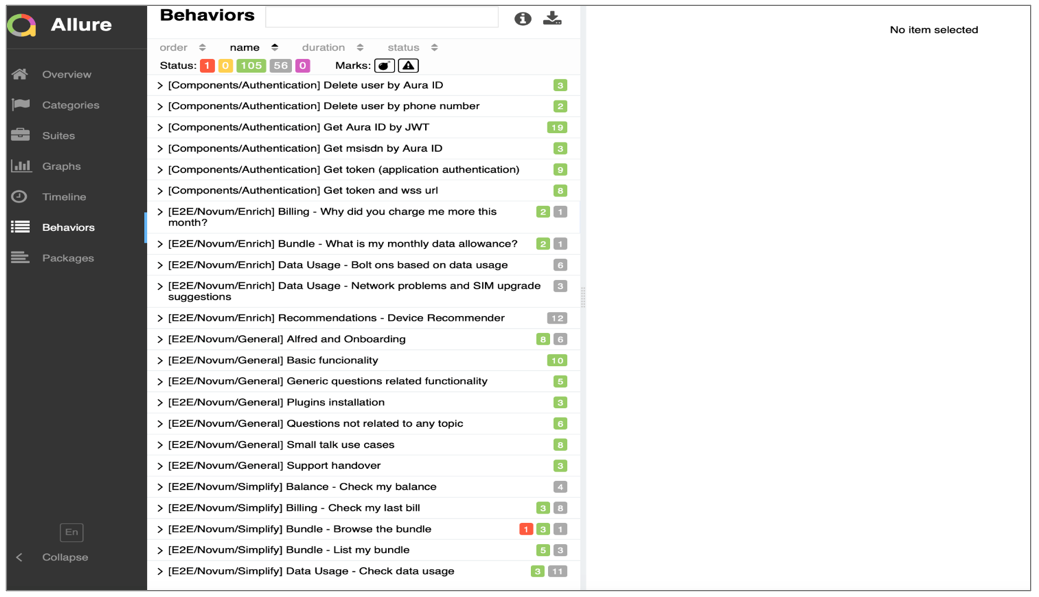Expand Get Aura ID by JWT row
The image size is (1039, 597).
point(363,127)
